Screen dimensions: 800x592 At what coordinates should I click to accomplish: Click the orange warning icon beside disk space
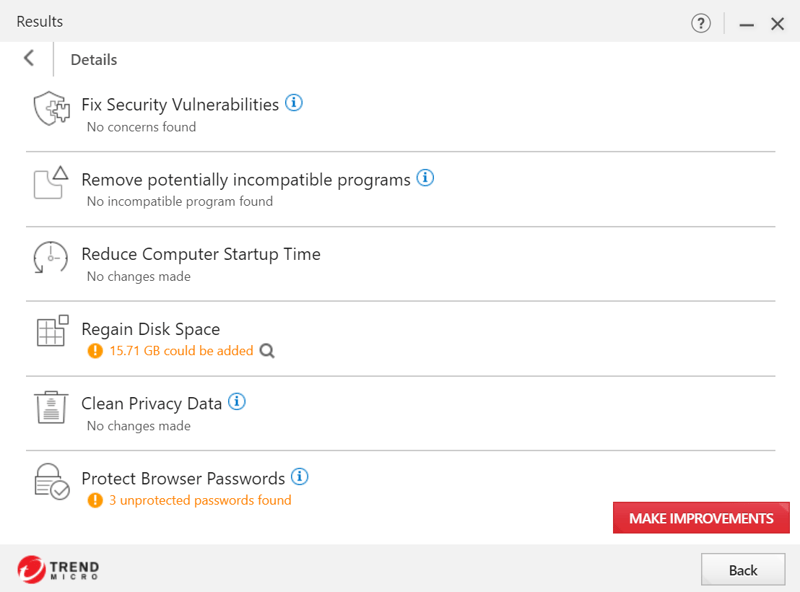pos(95,351)
